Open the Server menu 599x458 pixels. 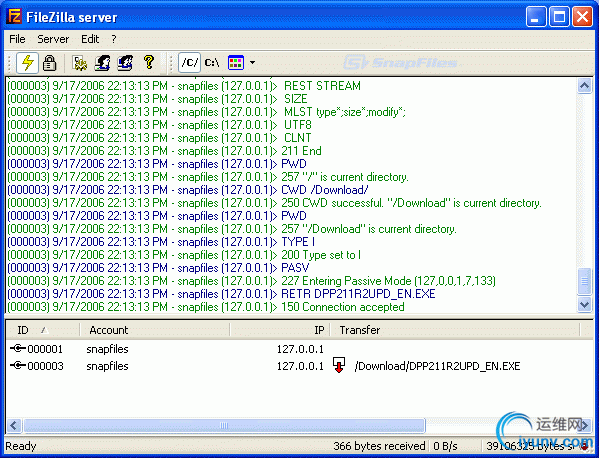coord(53,39)
